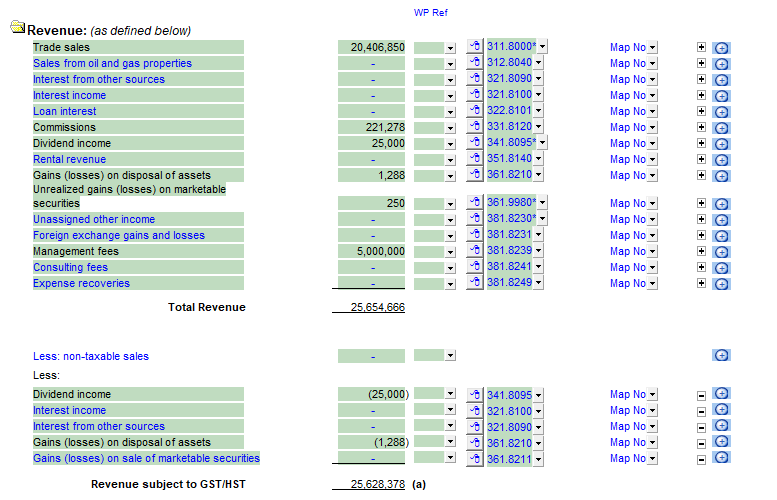
Task: Open Rental revenue link
Action: point(69,160)
